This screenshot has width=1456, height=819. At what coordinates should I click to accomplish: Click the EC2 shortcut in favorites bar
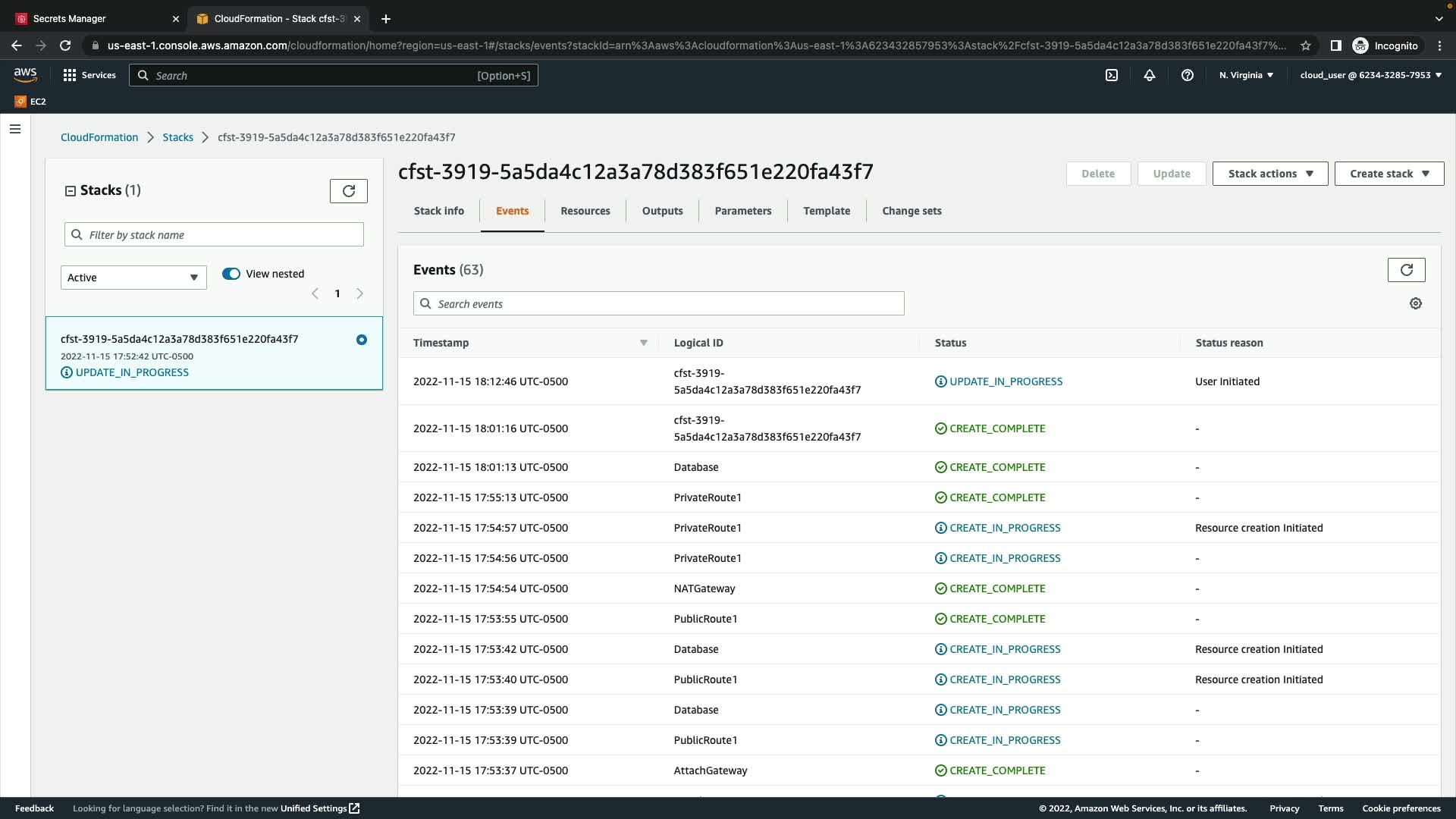click(30, 102)
